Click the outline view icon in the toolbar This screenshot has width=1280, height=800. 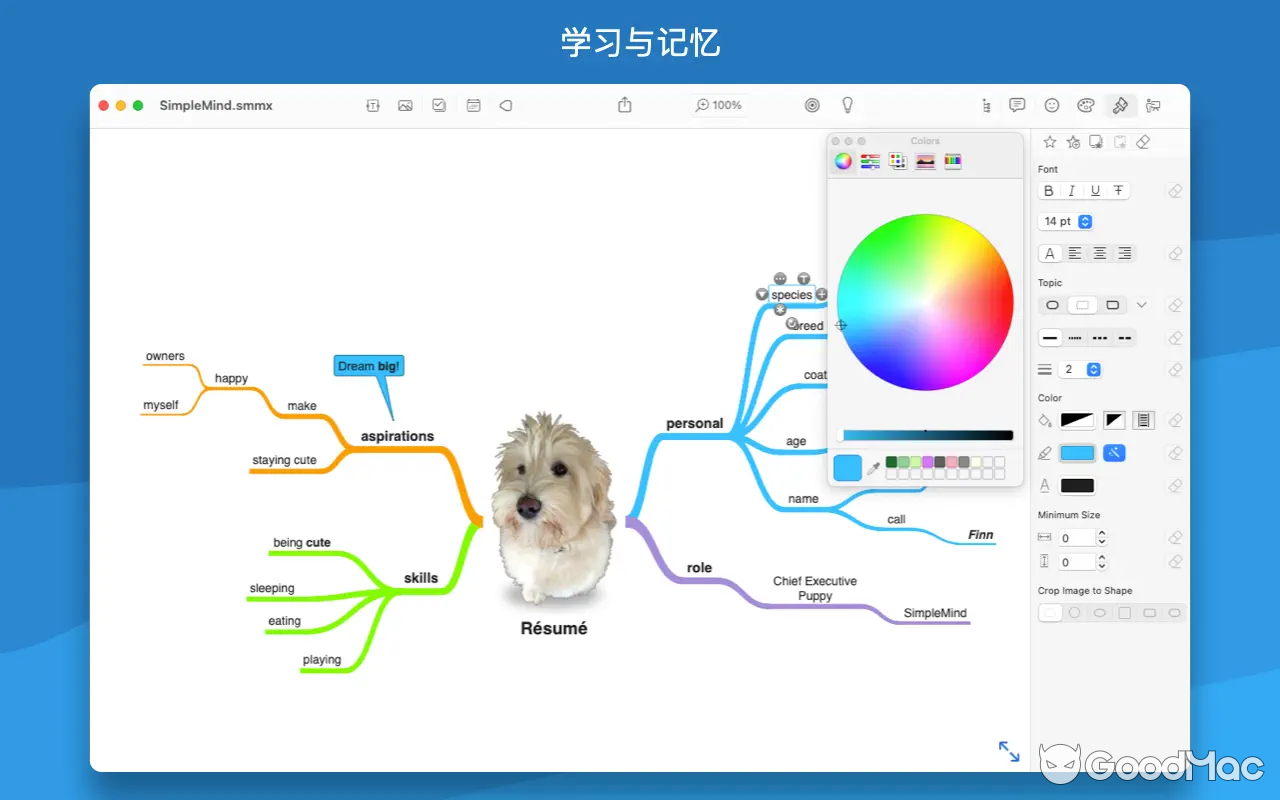[x=987, y=105]
